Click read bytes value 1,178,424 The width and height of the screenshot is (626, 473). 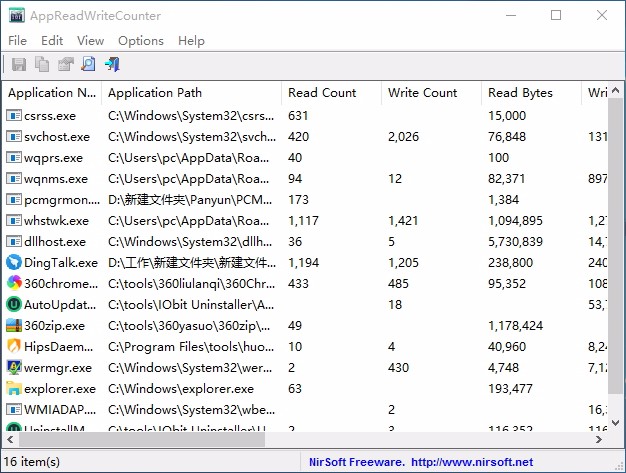(515, 326)
